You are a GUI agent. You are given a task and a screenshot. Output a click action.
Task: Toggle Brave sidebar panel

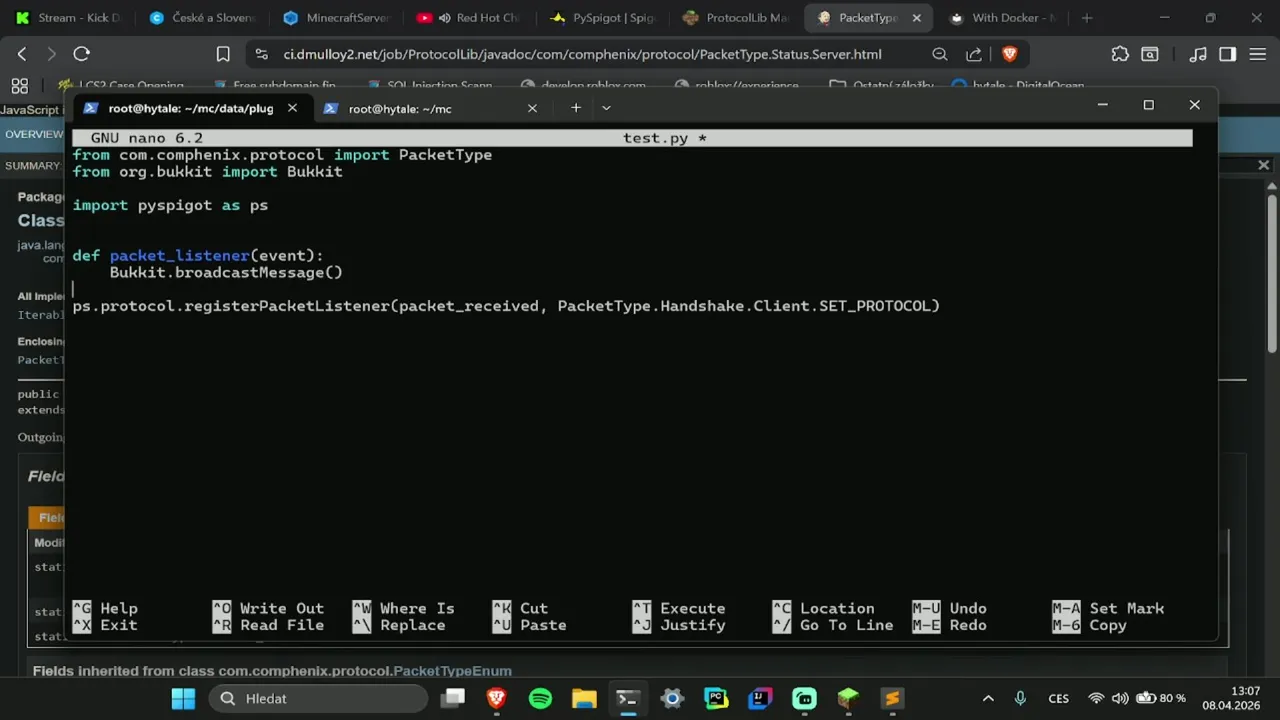point(1228,54)
